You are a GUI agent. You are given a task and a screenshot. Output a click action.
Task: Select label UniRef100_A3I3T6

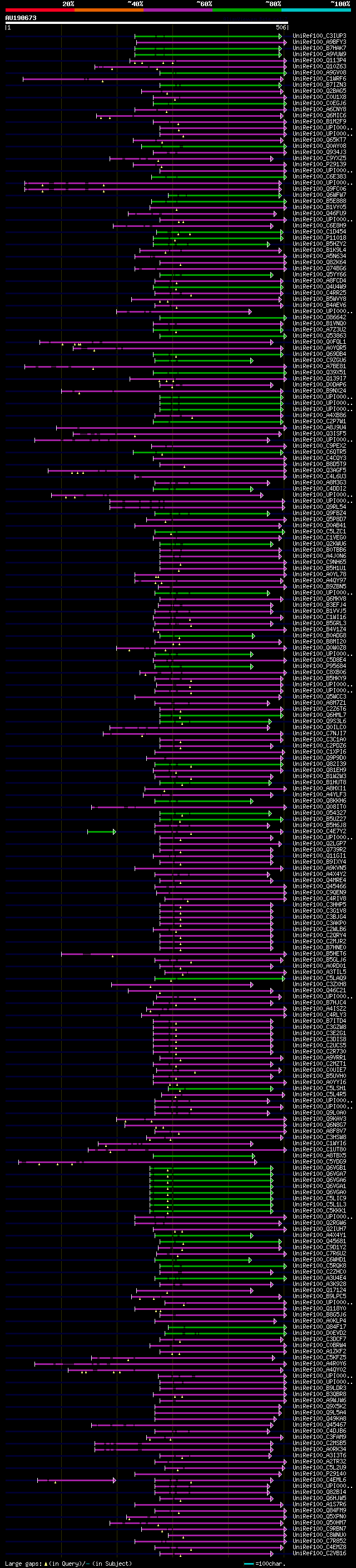[x=319, y=1456]
